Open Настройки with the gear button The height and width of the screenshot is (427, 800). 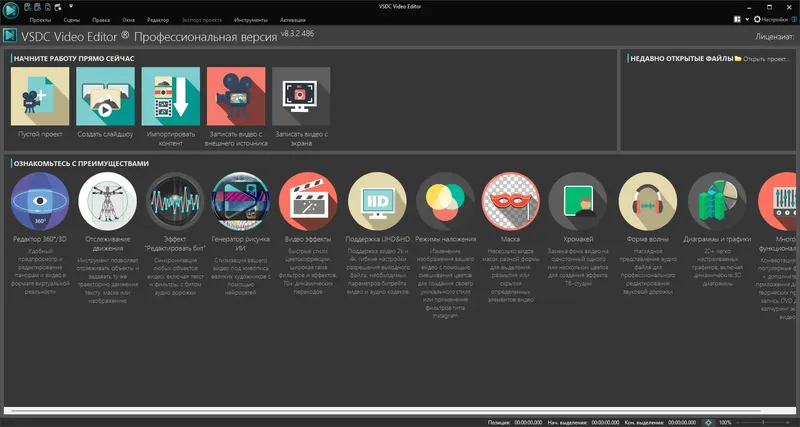770,19
